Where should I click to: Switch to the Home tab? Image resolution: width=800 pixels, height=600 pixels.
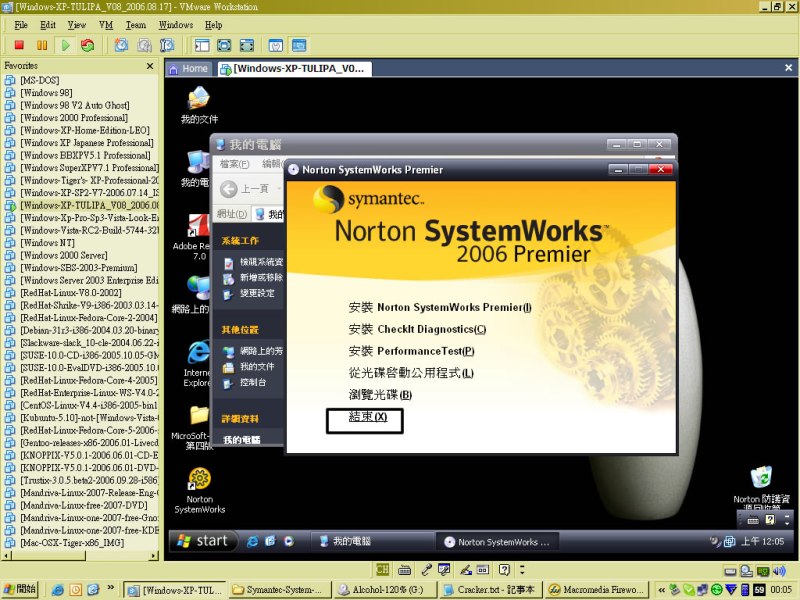189,68
